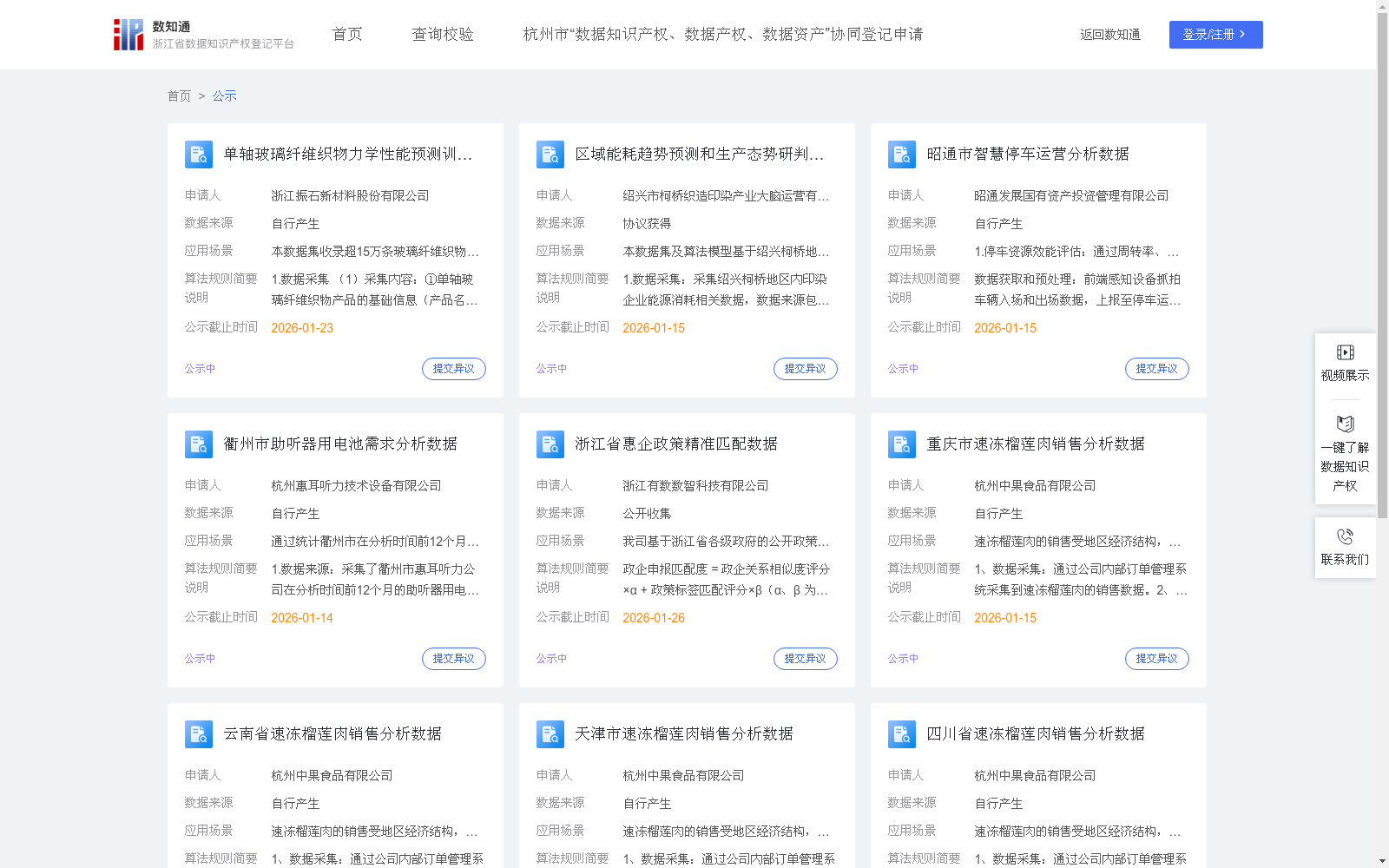Open the 查询校验 menu item
This screenshot has width=1389, height=868.
tap(443, 35)
